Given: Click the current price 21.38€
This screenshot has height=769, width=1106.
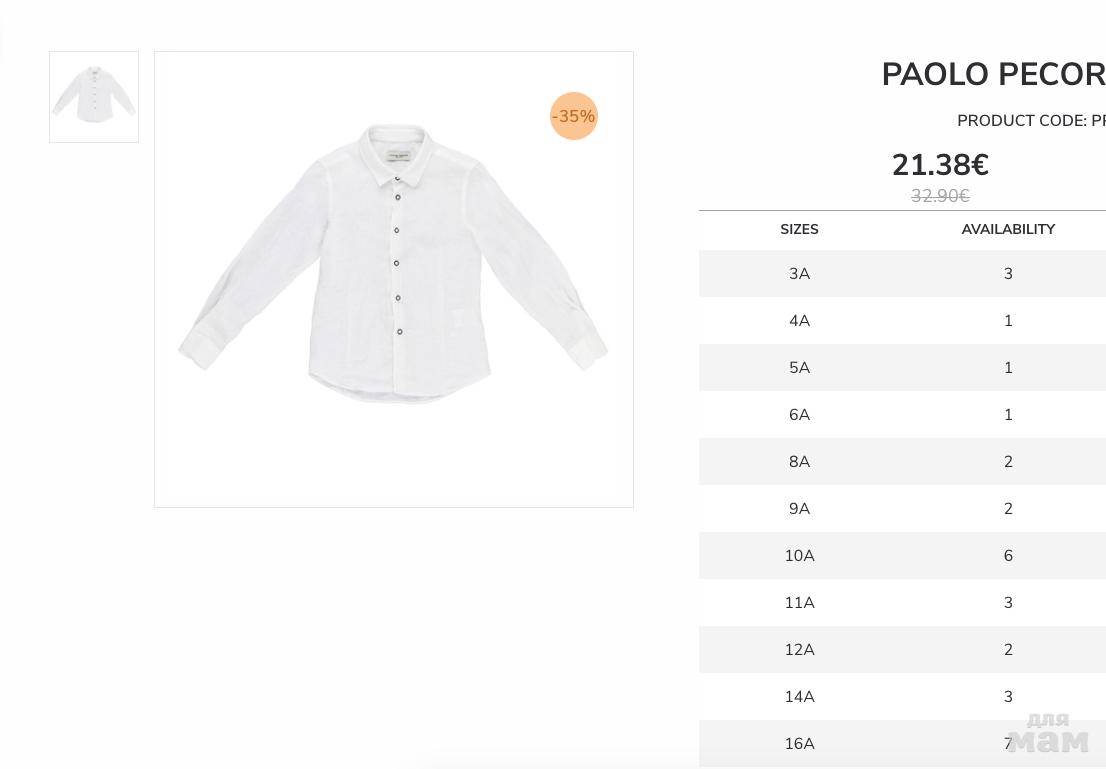Looking at the screenshot, I should tap(940, 165).
